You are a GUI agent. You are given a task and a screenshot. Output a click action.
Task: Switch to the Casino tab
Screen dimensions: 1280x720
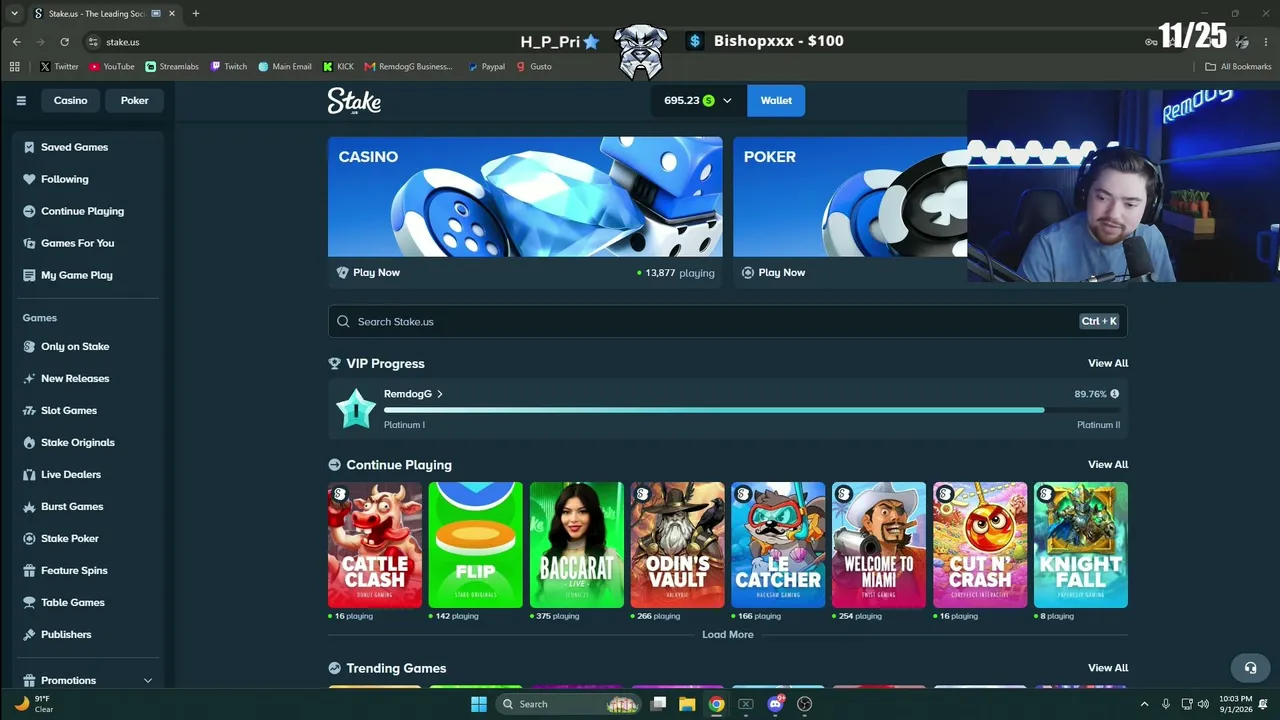coord(71,101)
